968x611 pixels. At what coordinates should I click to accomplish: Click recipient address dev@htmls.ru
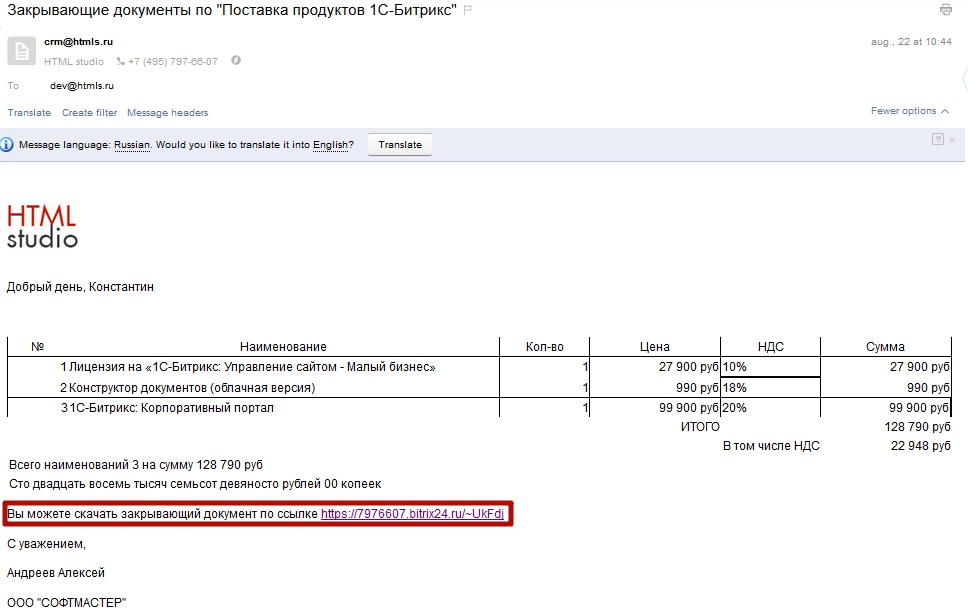coord(82,86)
